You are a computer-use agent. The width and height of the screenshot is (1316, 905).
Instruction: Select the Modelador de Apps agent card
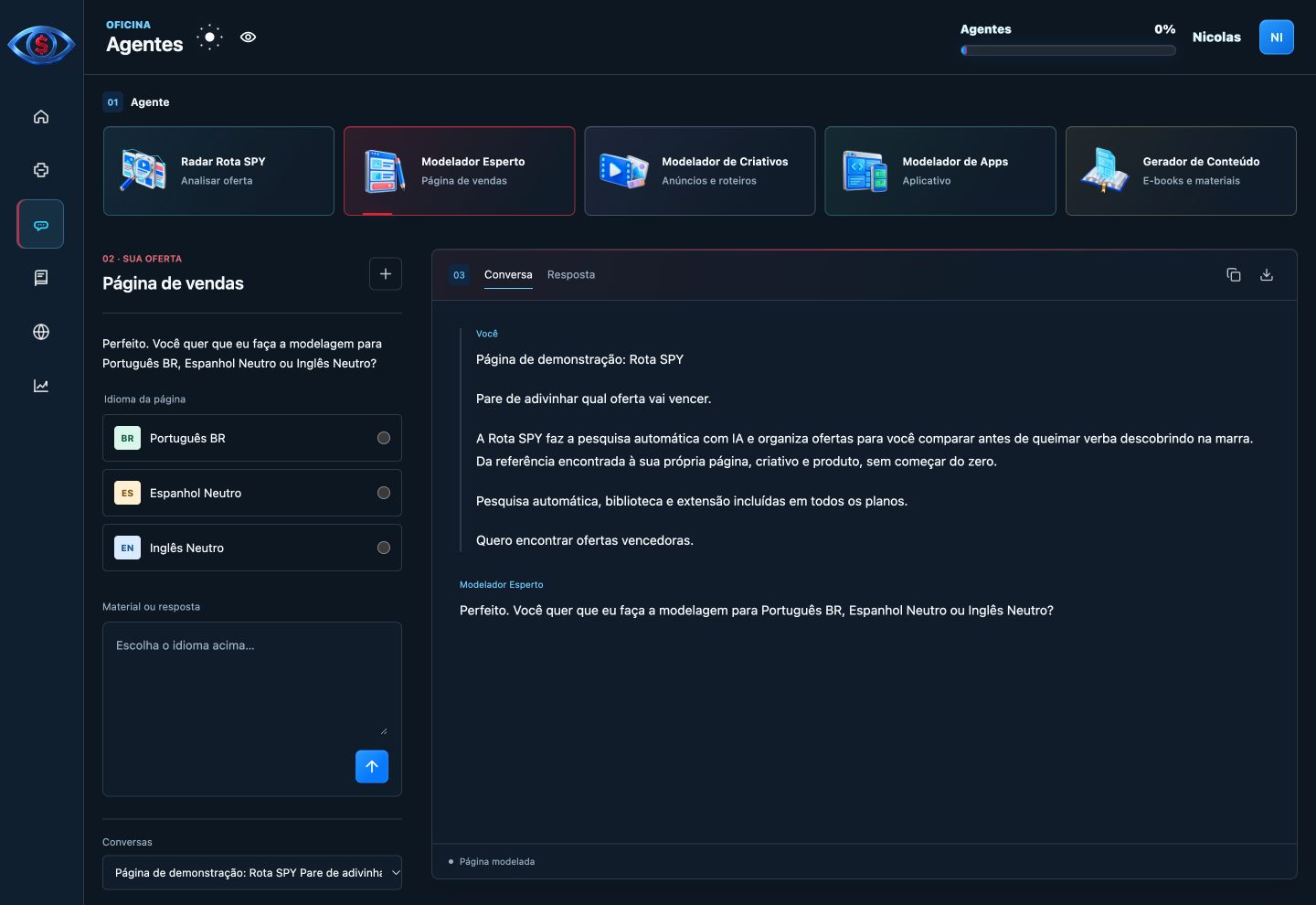pos(940,171)
